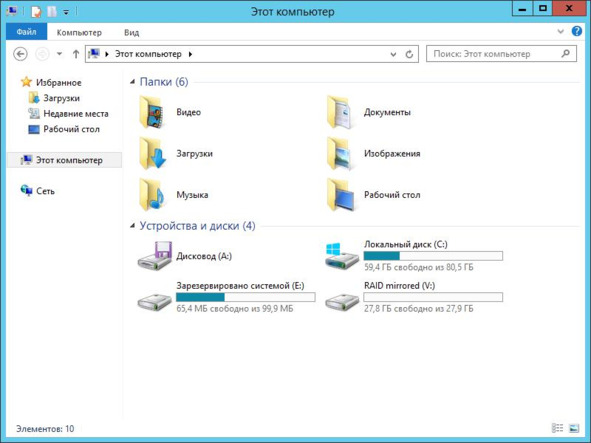Viewport: 591px width, 443px height.
Task: Collapse the Папки (6) group
Action: pyautogui.click(x=132, y=81)
